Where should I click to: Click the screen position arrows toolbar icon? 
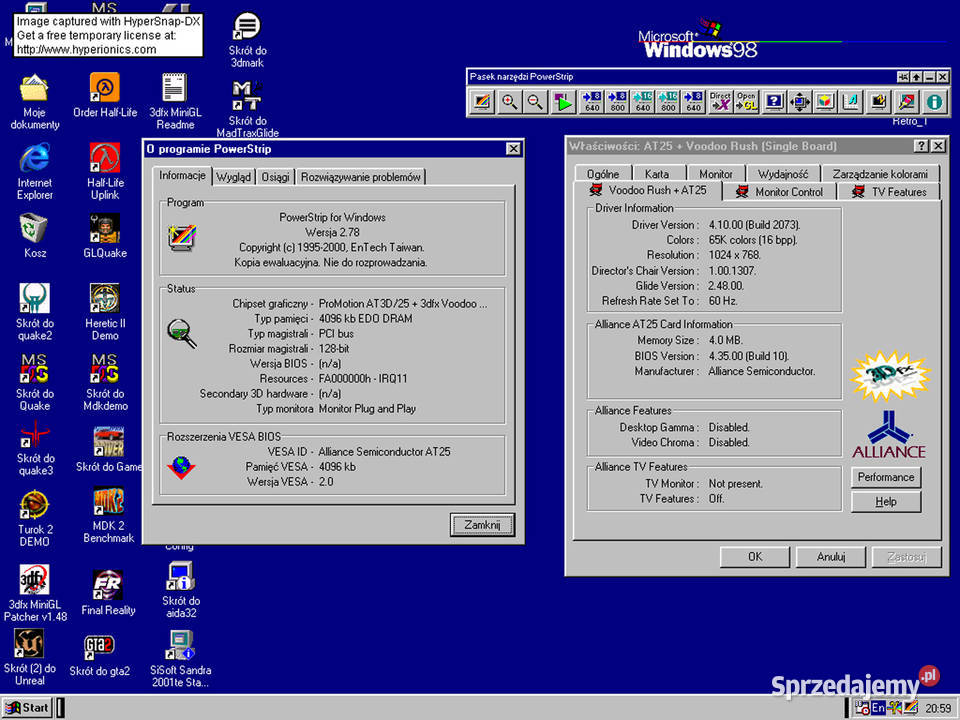pyautogui.click(x=800, y=102)
